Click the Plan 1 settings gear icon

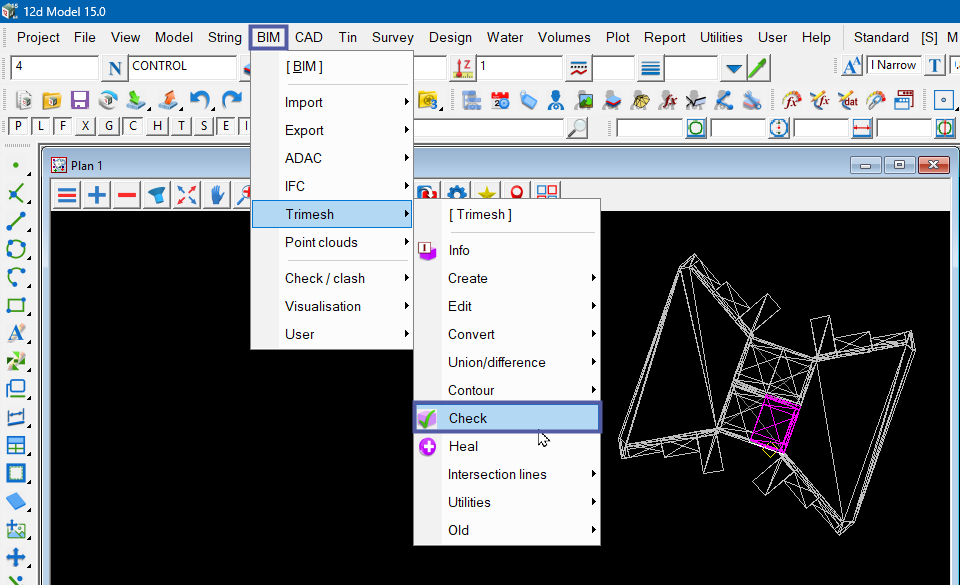pyautogui.click(x=457, y=192)
